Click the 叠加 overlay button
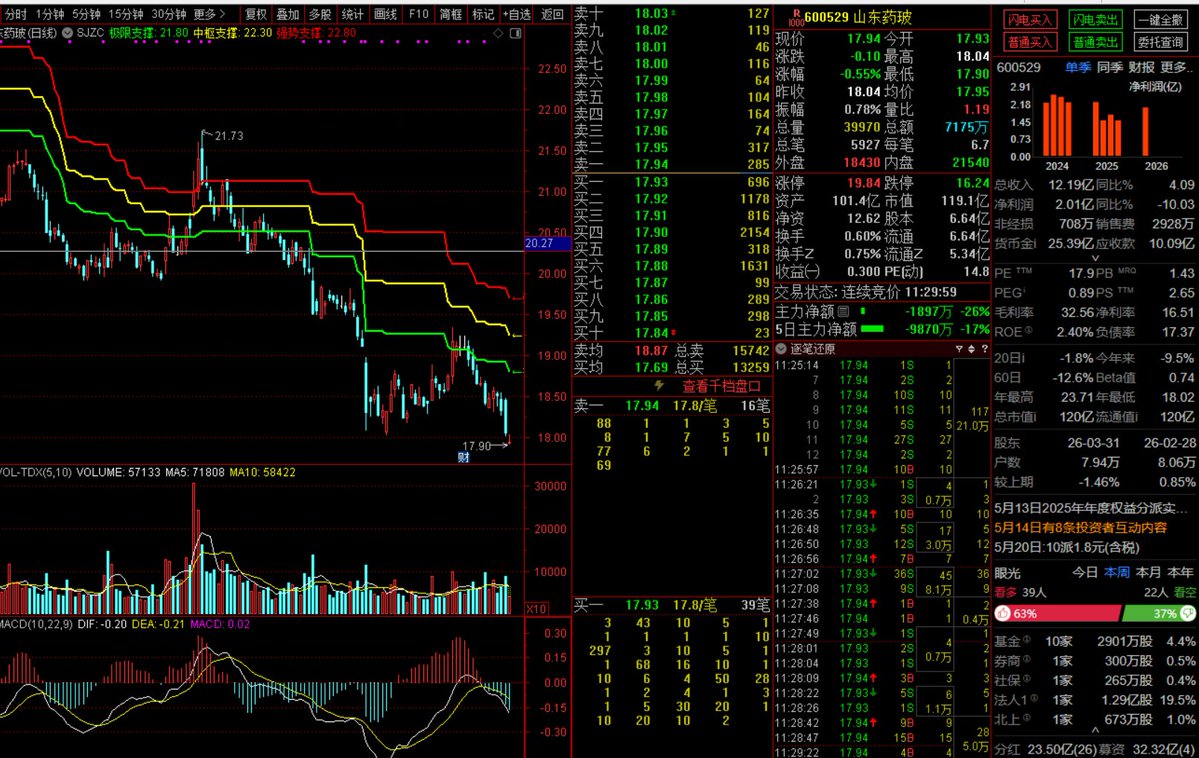The height and width of the screenshot is (758, 1199). [x=288, y=14]
